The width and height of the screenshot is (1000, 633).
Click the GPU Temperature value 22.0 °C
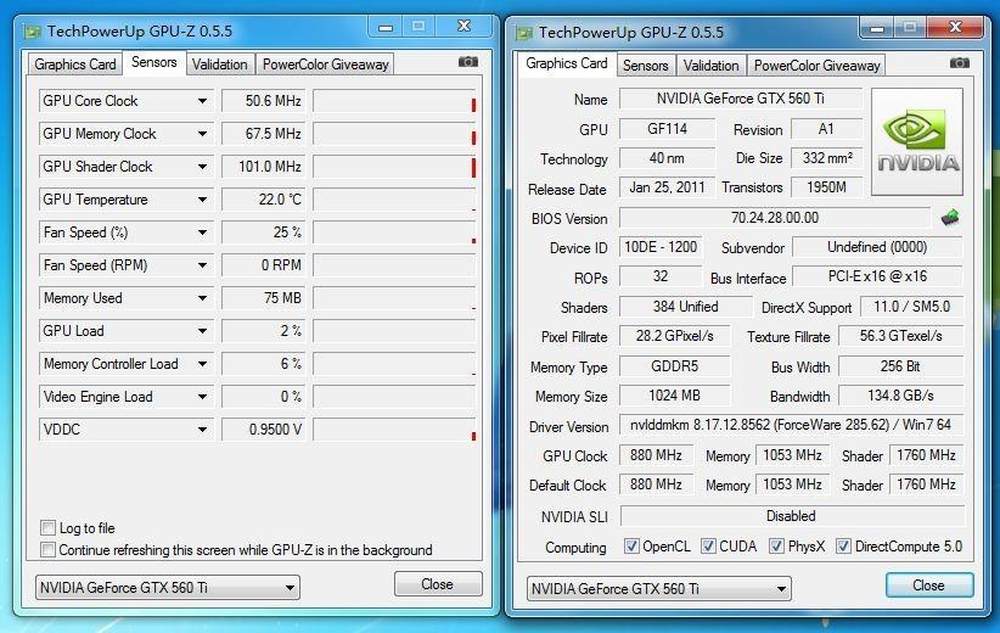(263, 200)
